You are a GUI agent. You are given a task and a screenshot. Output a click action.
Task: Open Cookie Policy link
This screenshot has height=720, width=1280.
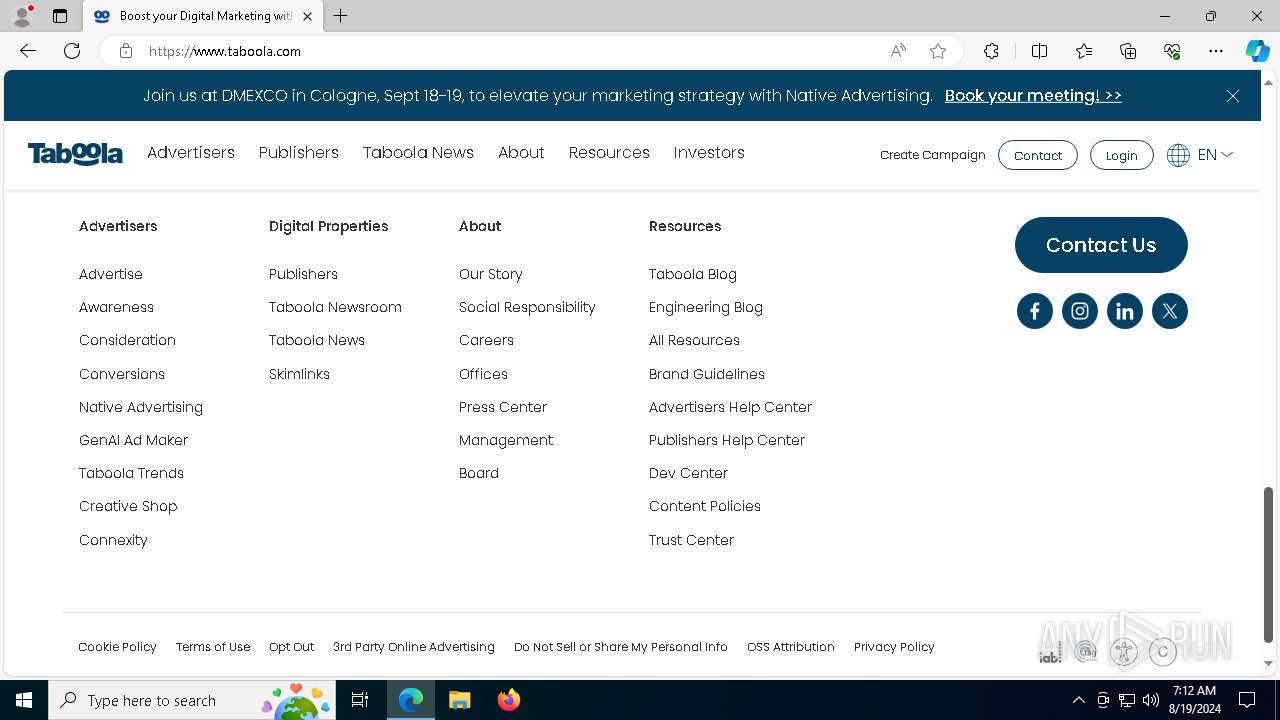(117, 647)
